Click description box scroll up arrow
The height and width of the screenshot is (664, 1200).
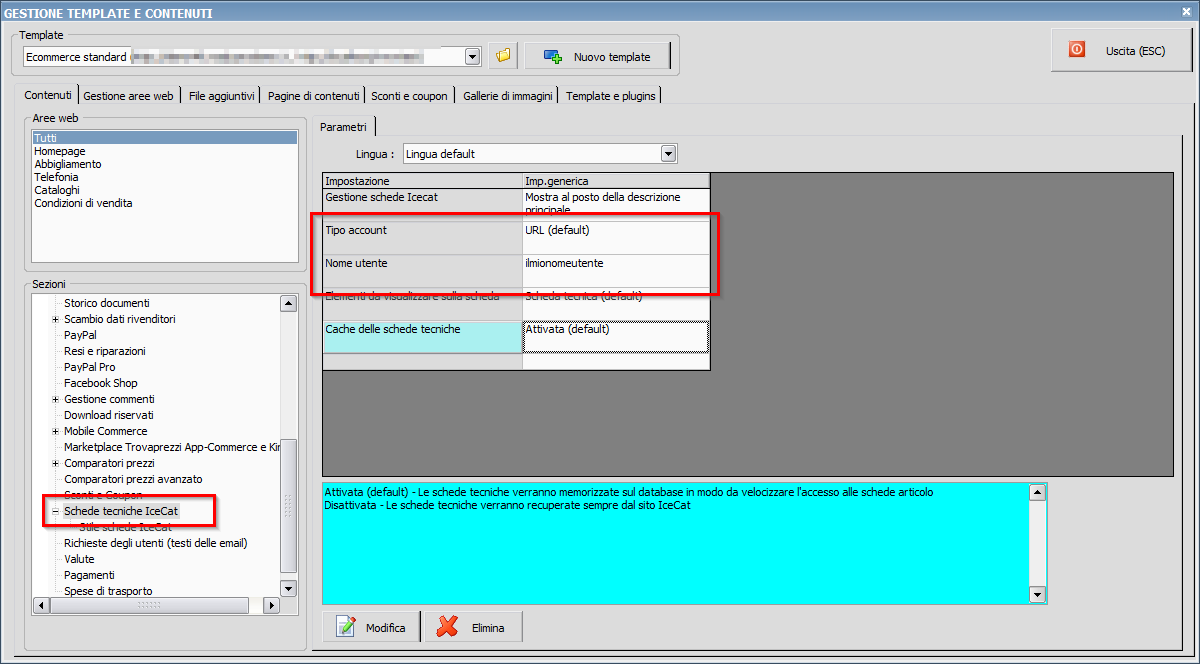1038,492
